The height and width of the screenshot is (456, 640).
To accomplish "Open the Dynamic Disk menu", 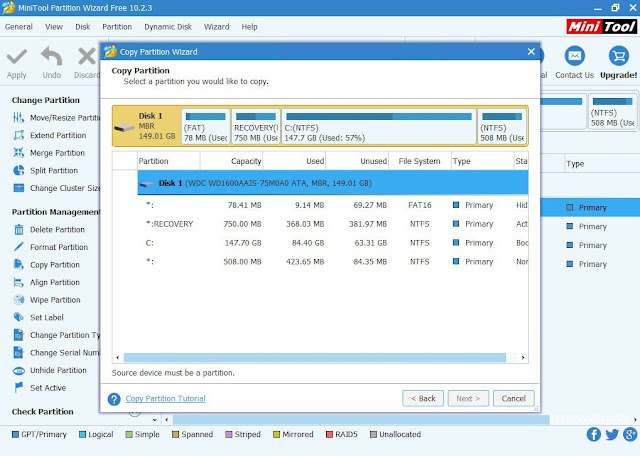I will (168, 27).
